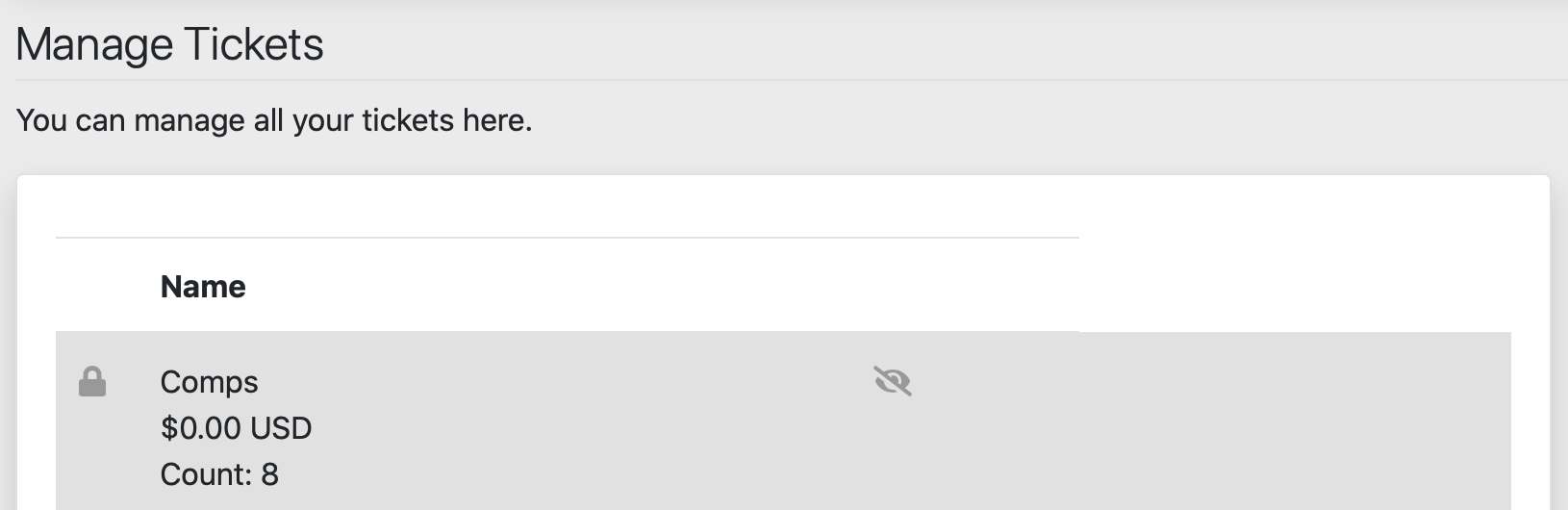Click the Name column header
This screenshot has height=510, width=1568.
pyautogui.click(x=203, y=287)
